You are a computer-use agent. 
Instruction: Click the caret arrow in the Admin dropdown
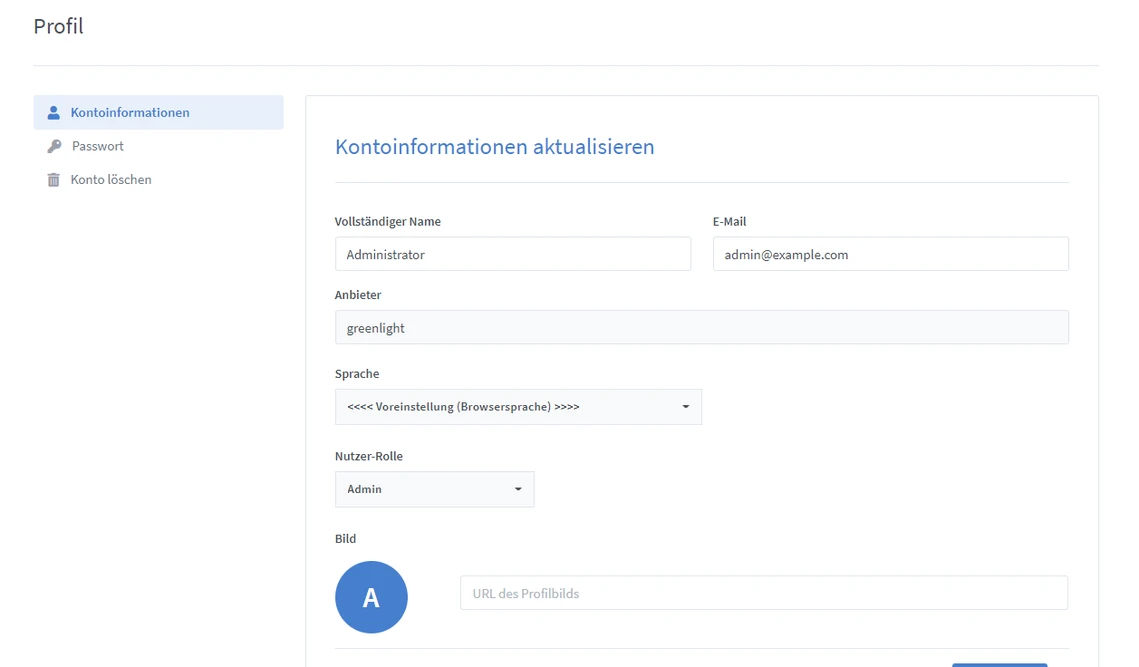518,489
